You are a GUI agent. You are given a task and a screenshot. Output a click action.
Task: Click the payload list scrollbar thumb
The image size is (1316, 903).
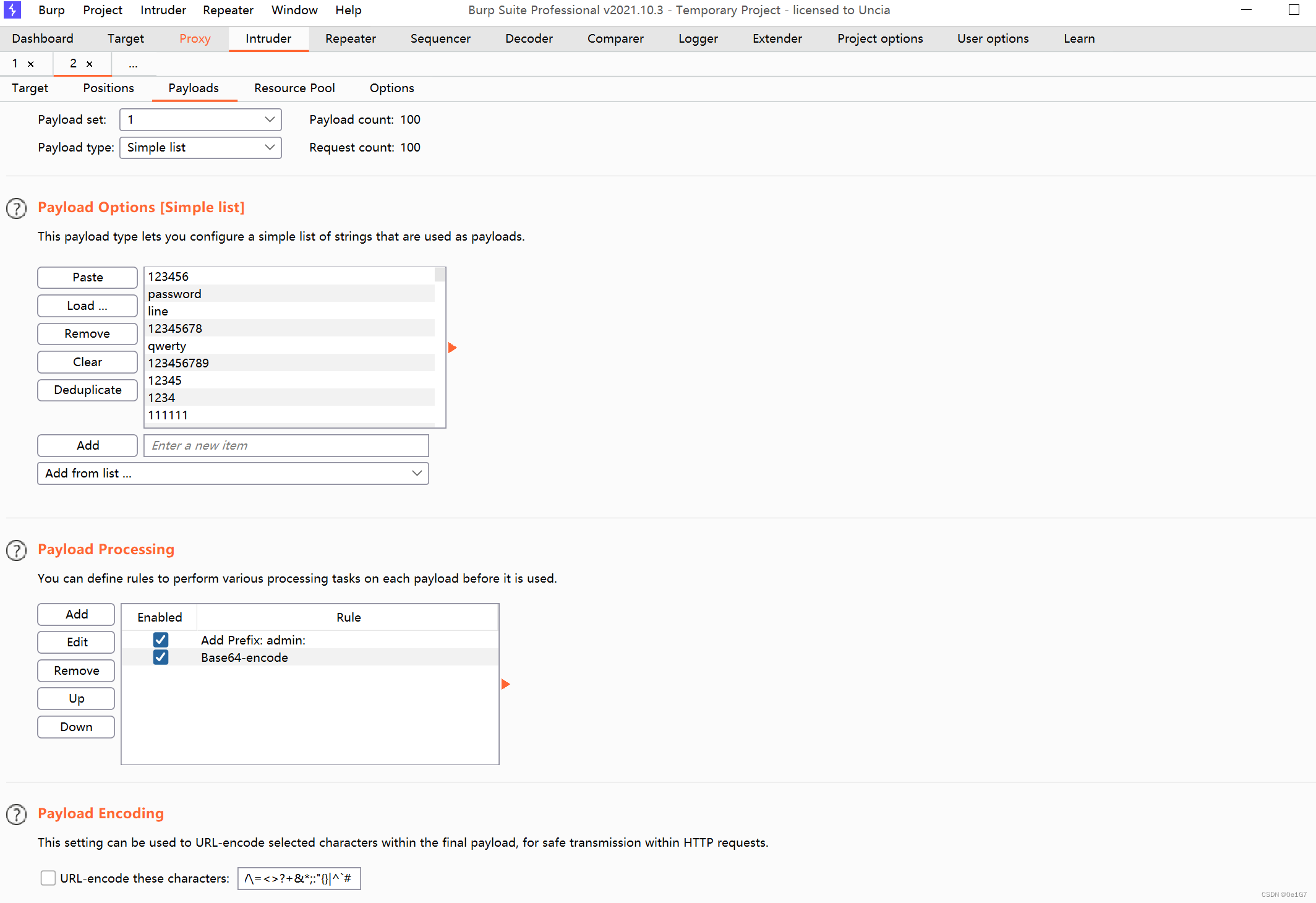tap(440, 274)
